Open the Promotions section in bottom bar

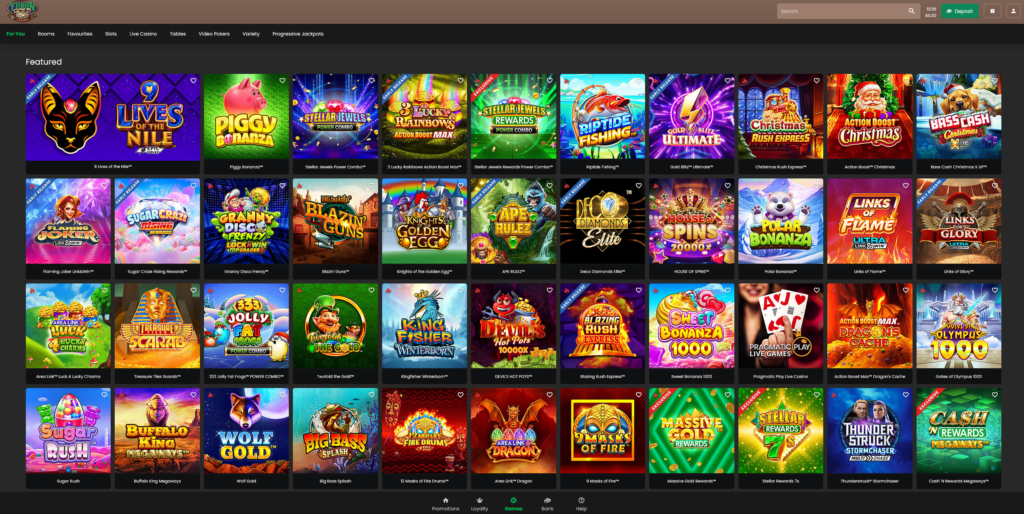[x=445, y=504]
